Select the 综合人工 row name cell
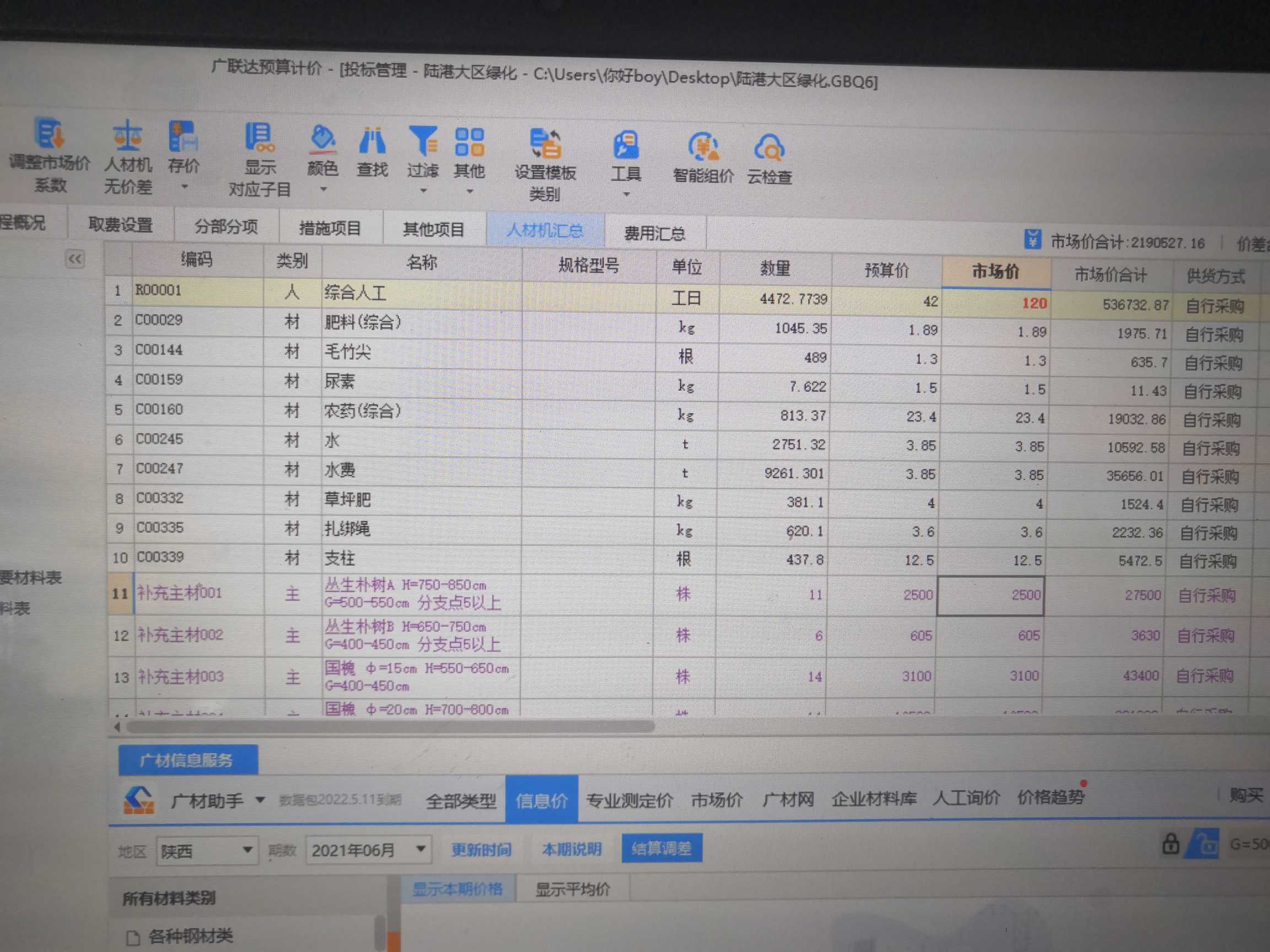This screenshot has height=952, width=1270. click(x=422, y=293)
